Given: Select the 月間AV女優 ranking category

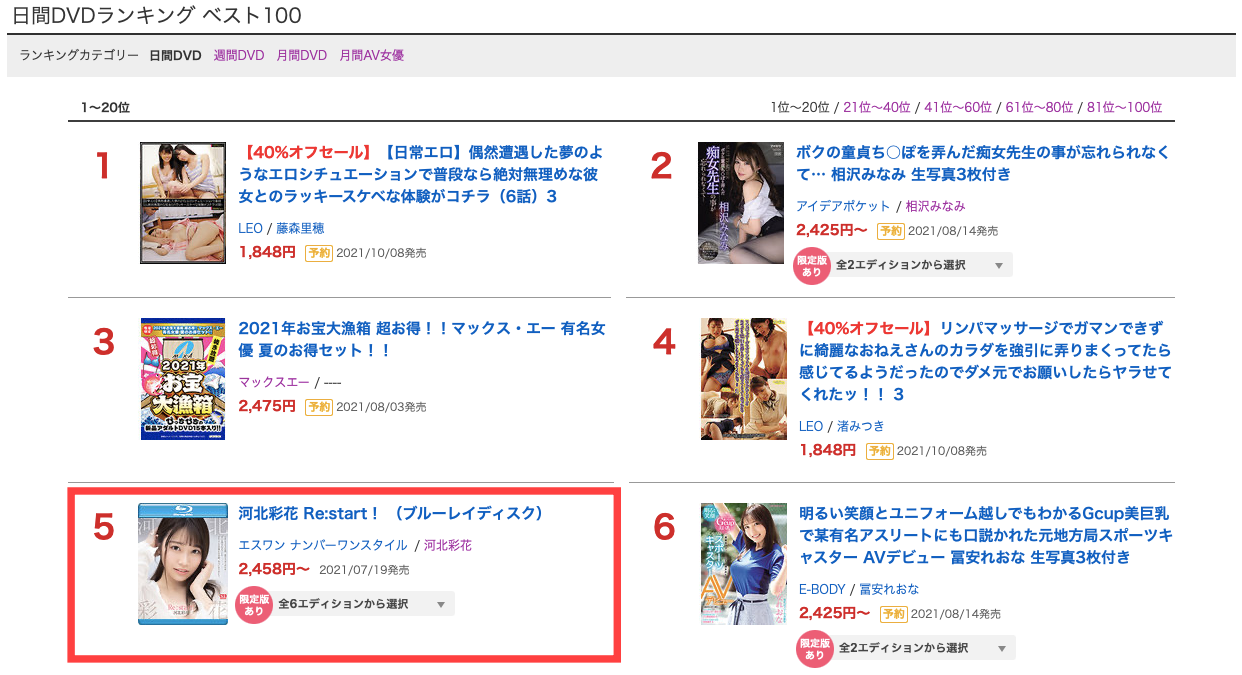Looking at the screenshot, I should pos(371,56).
